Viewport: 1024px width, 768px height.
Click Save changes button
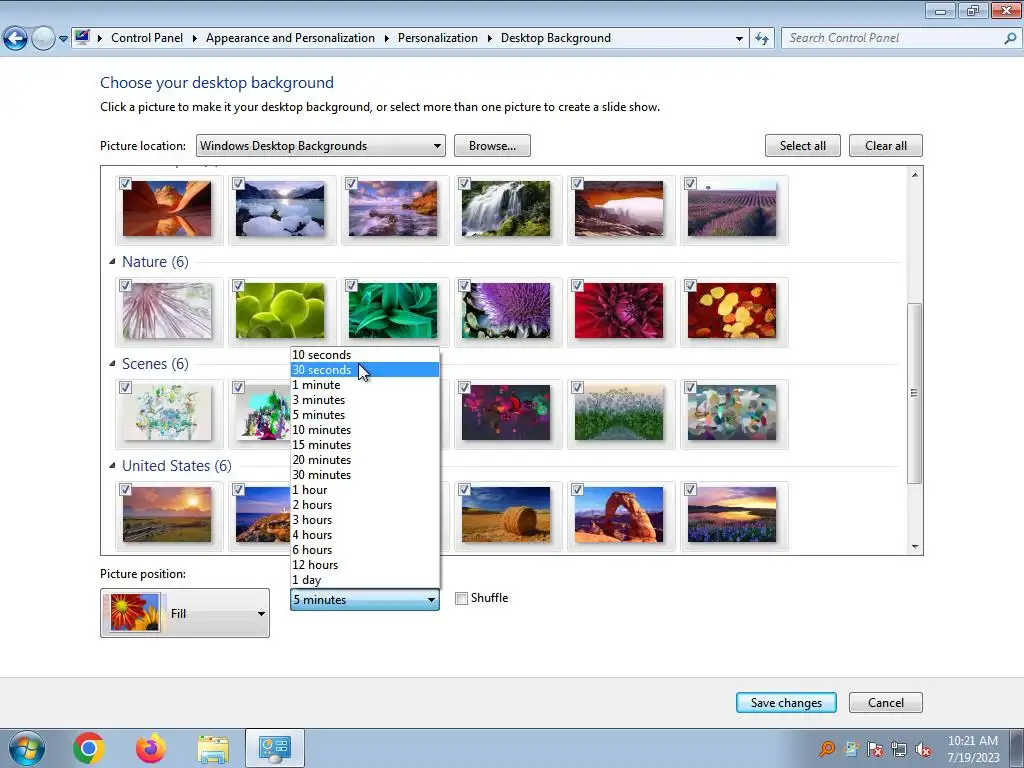pos(786,703)
